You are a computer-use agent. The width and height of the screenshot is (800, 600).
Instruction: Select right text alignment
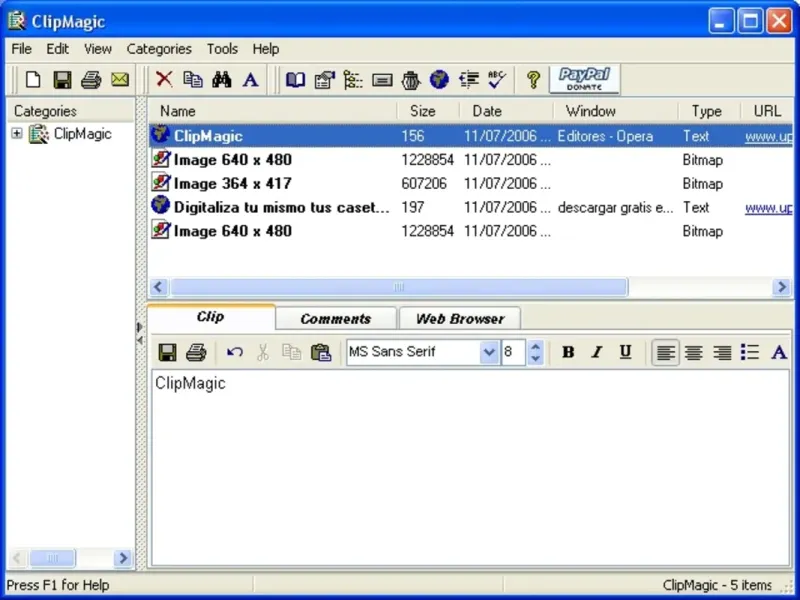click(x=722, y=352)
